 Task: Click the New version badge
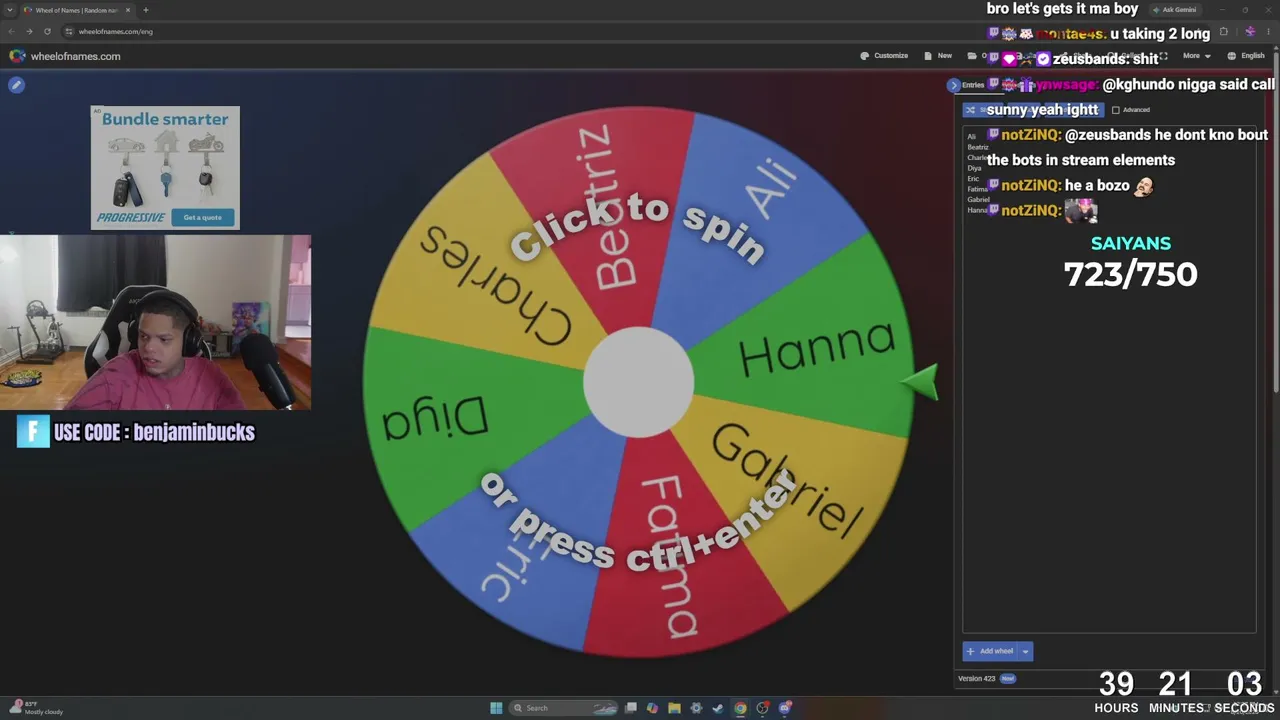coord(1007,679)
